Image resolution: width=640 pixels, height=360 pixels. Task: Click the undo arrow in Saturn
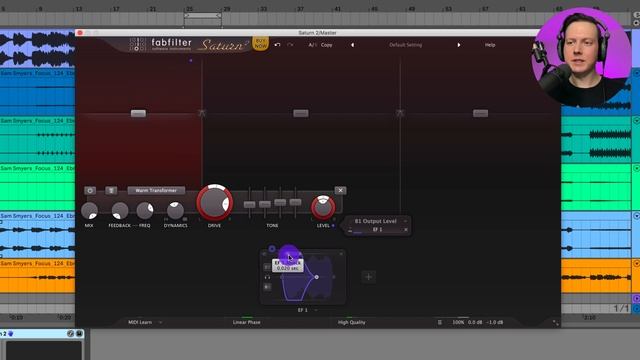coord(277,44)
